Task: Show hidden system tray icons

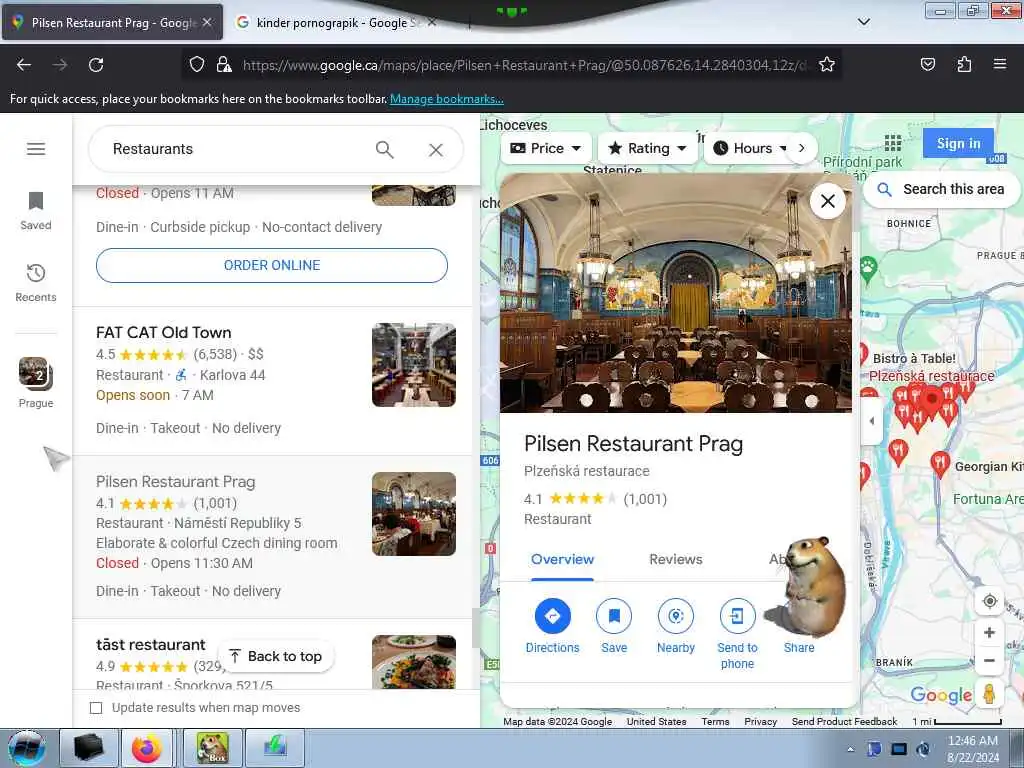Action: [x=850, y=750]
